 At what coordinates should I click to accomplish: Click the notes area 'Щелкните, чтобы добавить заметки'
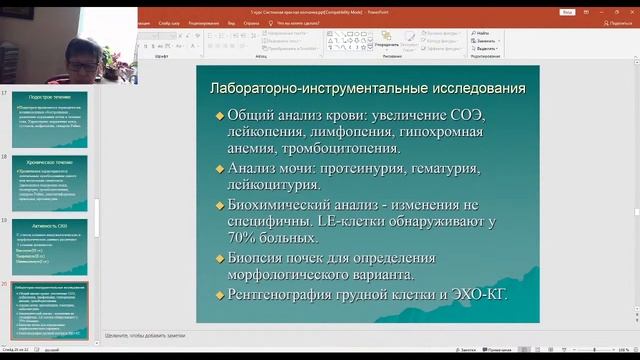(145, 336)
